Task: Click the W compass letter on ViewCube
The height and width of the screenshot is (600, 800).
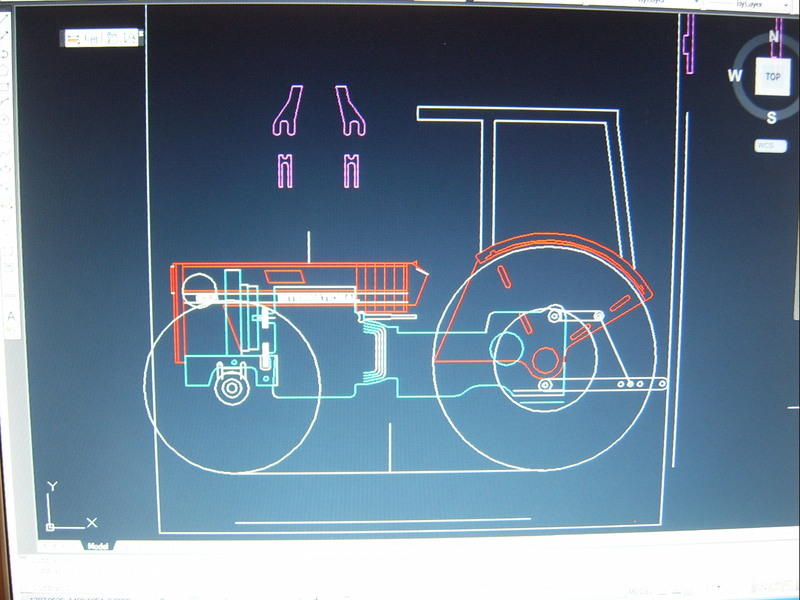Action: pyautogui.click(x=735, y=76)
